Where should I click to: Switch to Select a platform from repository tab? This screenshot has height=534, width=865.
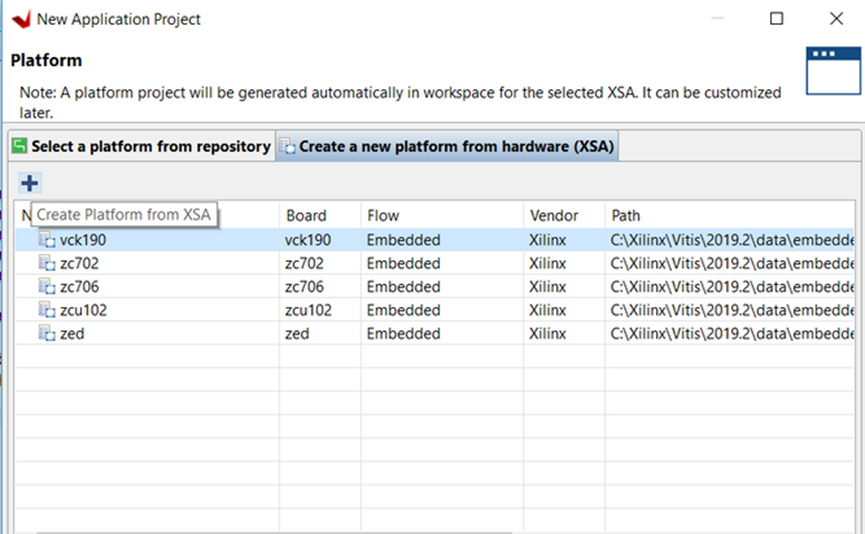141,147
